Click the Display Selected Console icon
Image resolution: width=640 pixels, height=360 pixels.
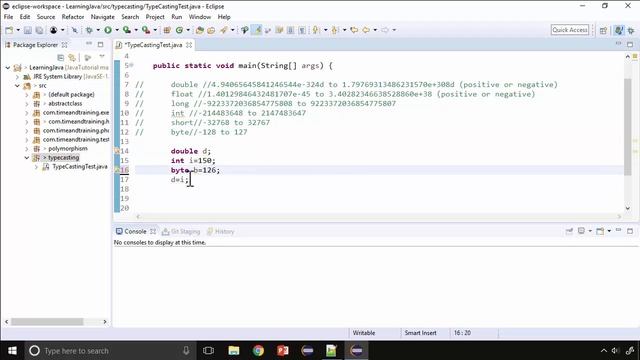[x=582, y=231]
